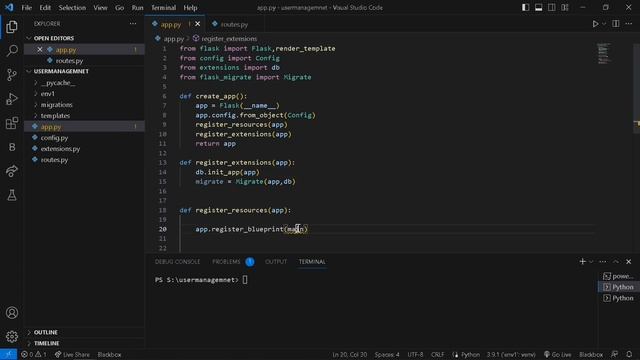Open the Live Share activity icon
This screenshot has width=640, height=360.
tap(12, 171)
